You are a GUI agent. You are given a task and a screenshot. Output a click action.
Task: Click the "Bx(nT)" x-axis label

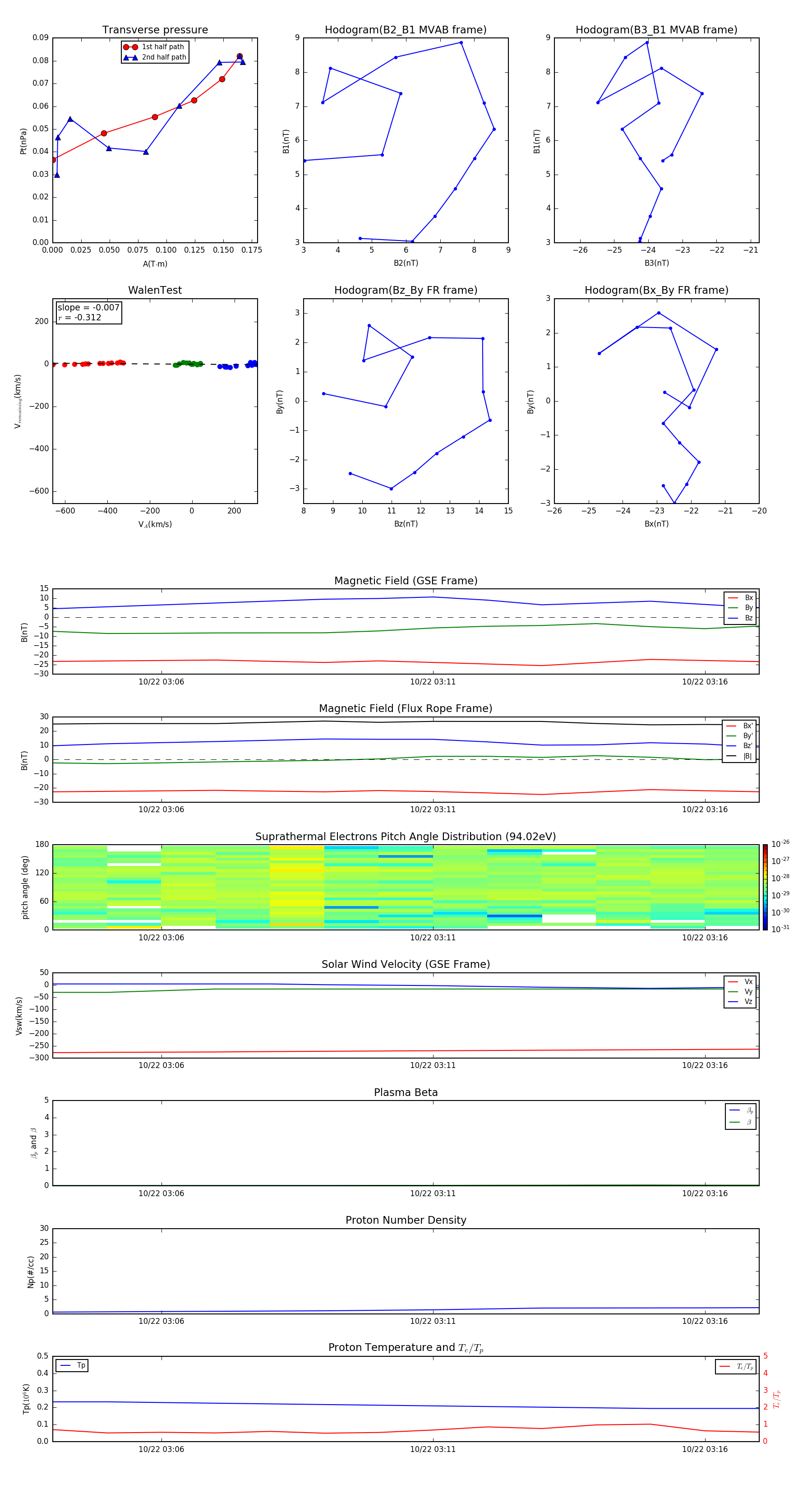656,524
